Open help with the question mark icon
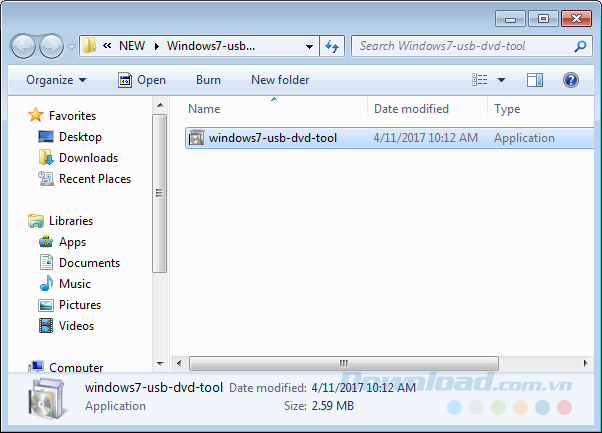This screenshot has height=433, width=602. [x=571, y=80]
